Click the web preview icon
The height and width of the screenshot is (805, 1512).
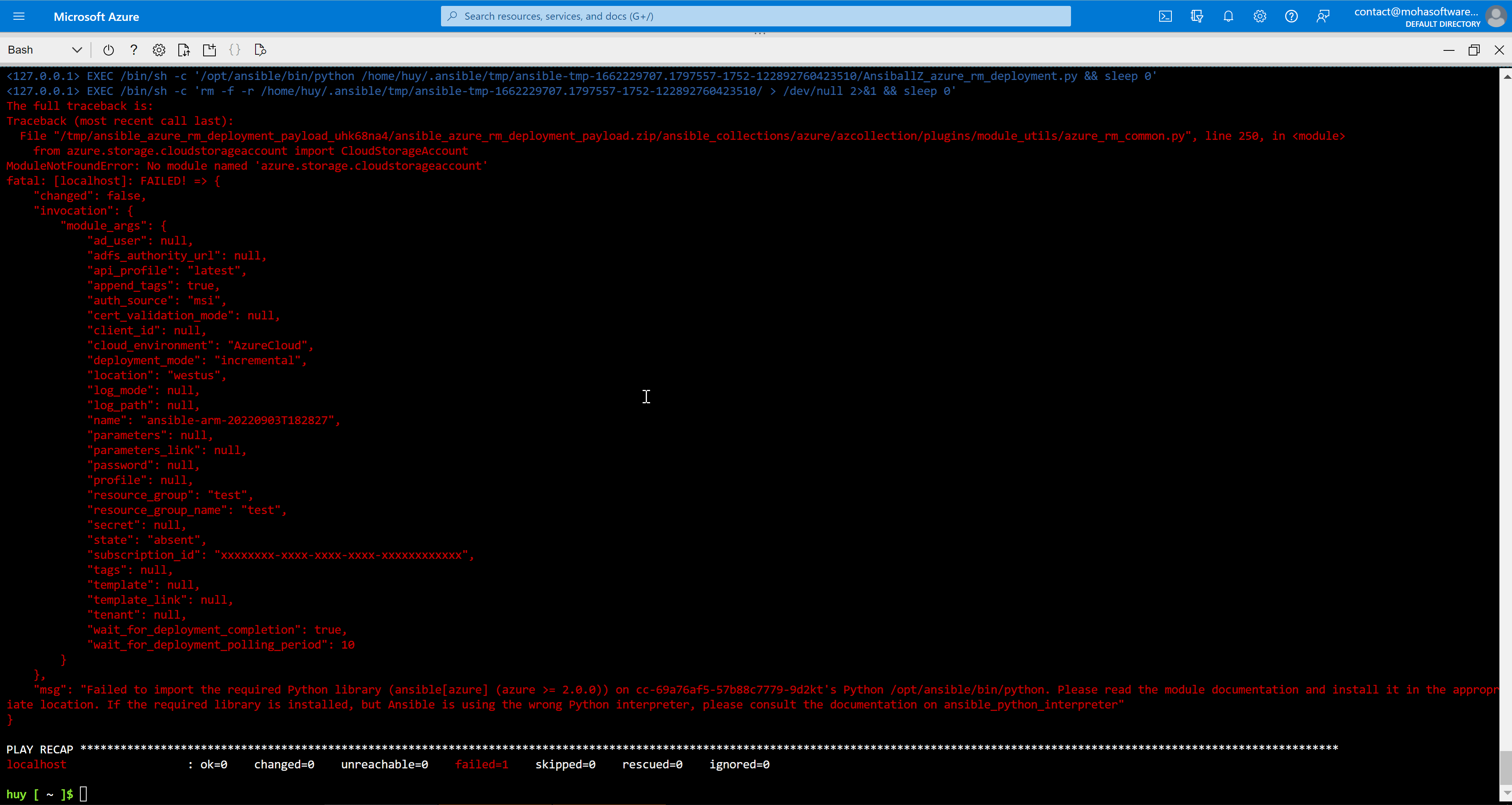(261, 50)
